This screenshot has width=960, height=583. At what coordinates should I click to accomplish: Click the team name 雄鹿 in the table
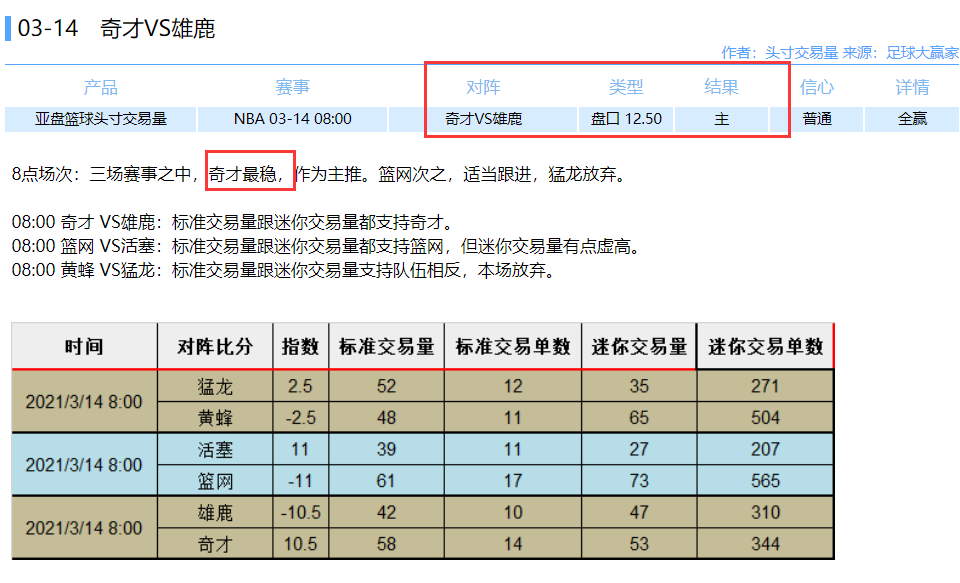(x=215, y=513)
